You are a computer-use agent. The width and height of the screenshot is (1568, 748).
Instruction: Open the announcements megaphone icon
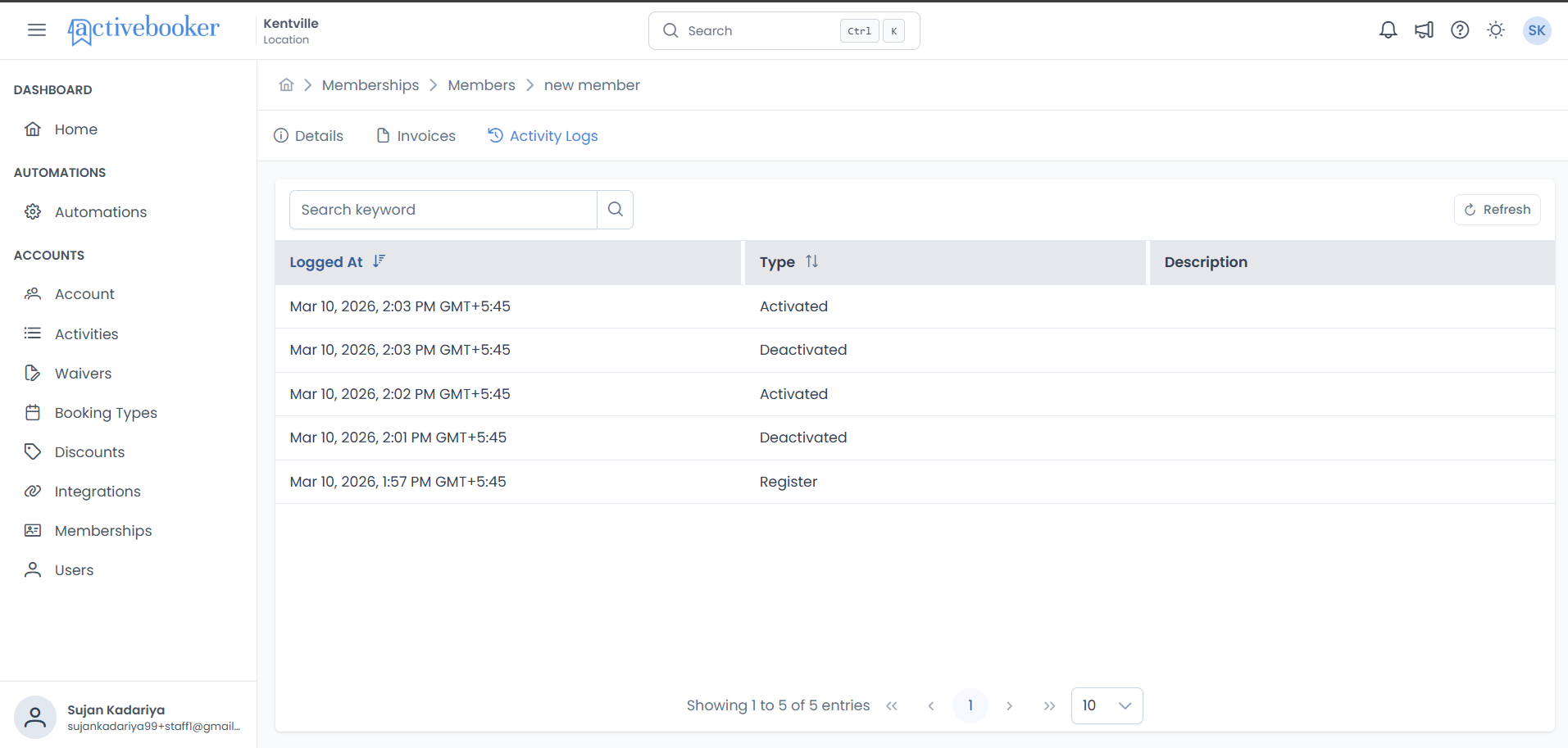point(1424,30)
